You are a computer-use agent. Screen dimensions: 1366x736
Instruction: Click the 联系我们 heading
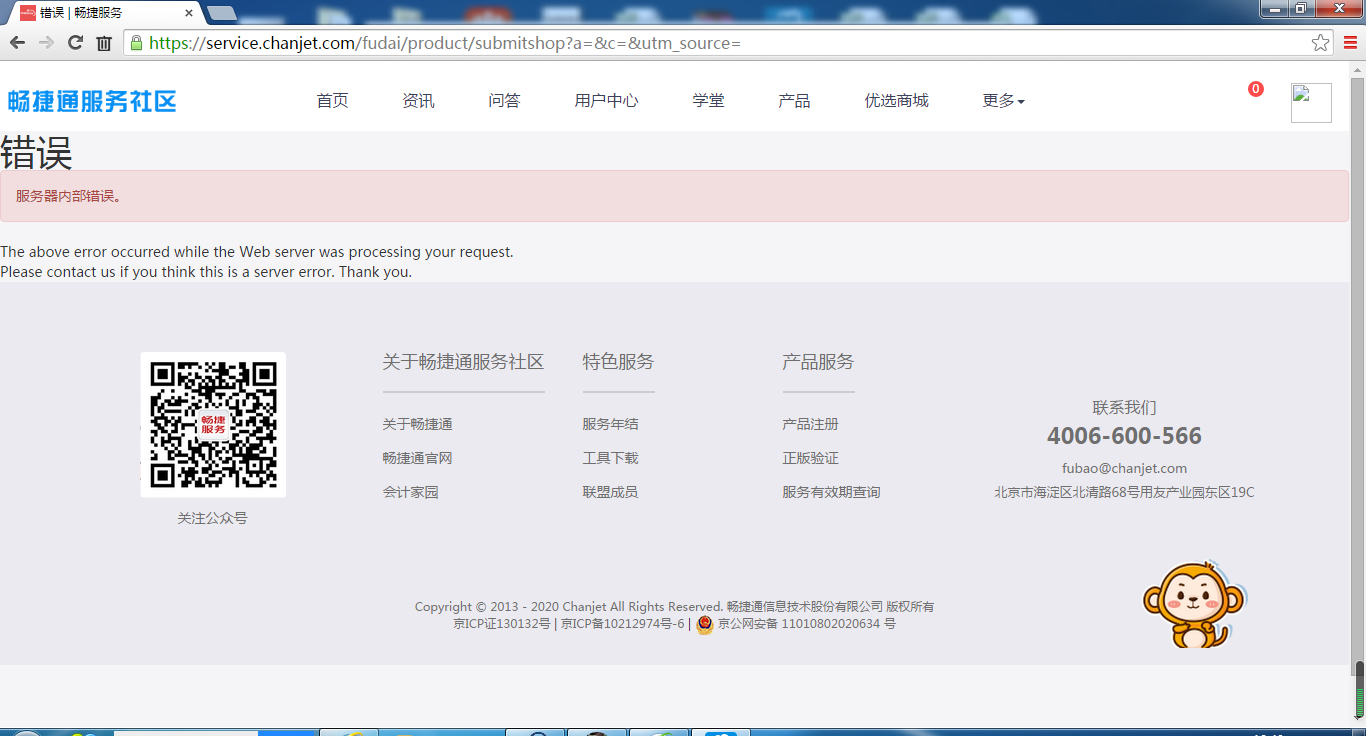point(1125,407)
